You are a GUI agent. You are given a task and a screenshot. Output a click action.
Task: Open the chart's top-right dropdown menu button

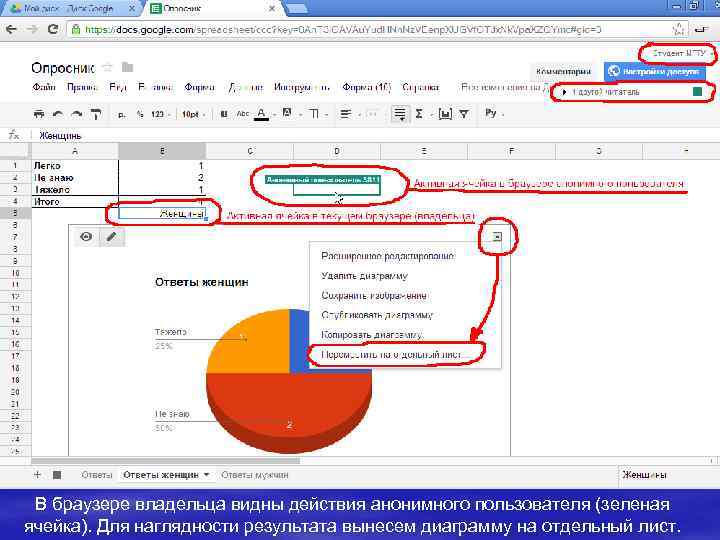pos(497,236)
